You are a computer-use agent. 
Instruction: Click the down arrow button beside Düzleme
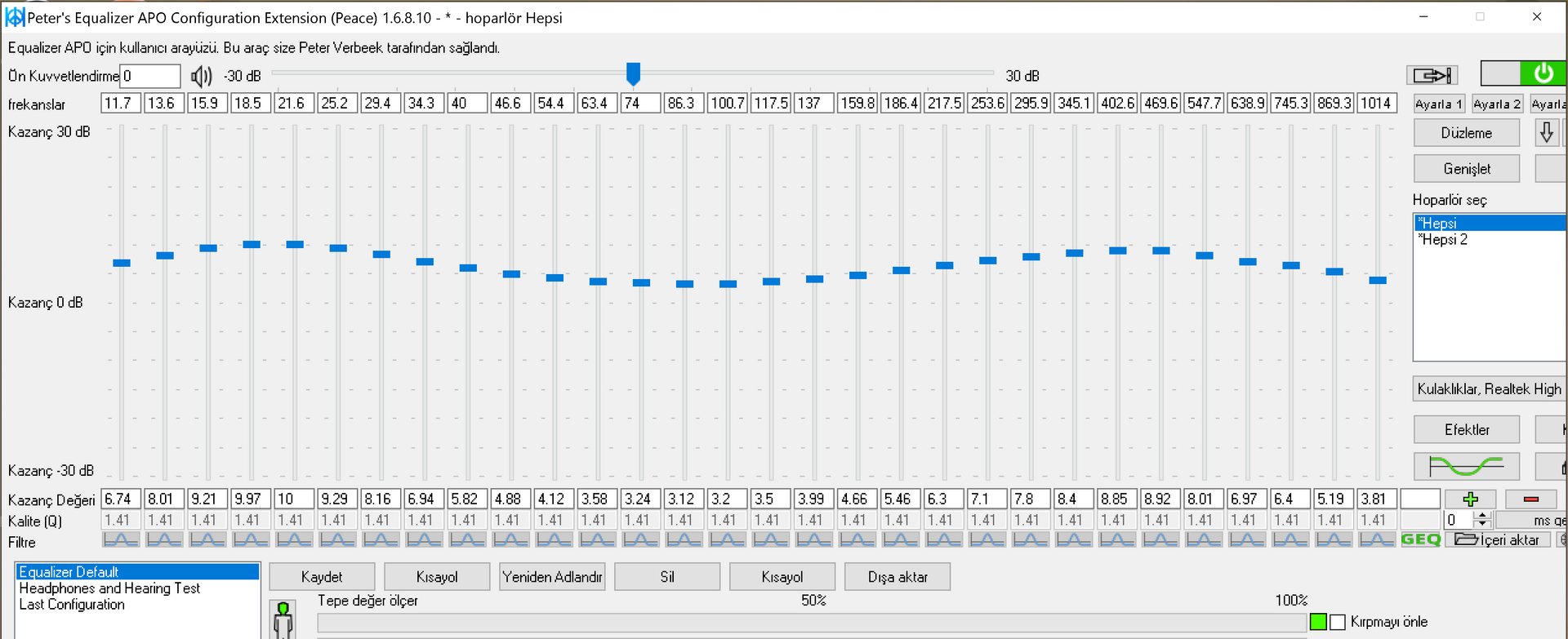[x=1546, y=132]
